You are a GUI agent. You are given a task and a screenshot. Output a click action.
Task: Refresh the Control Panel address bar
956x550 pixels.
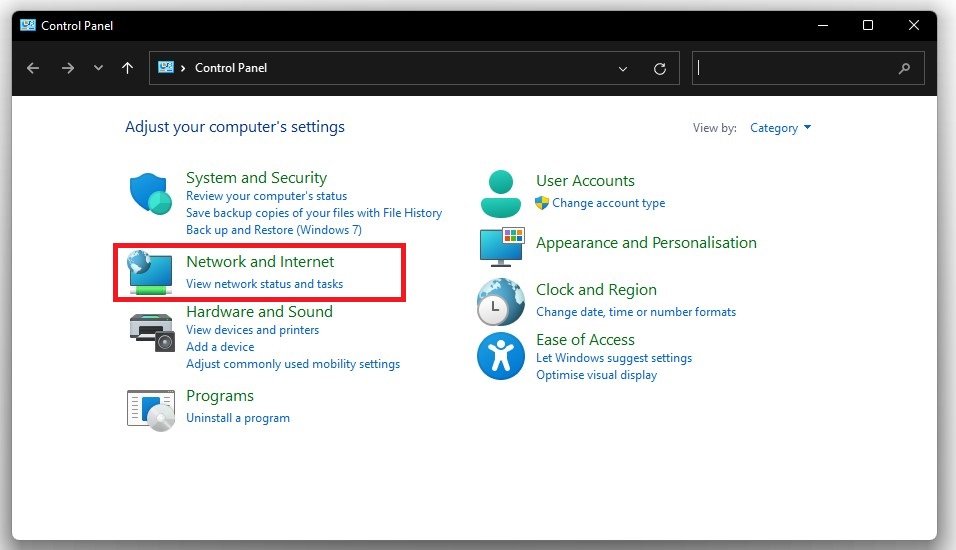tap(660, 69)
